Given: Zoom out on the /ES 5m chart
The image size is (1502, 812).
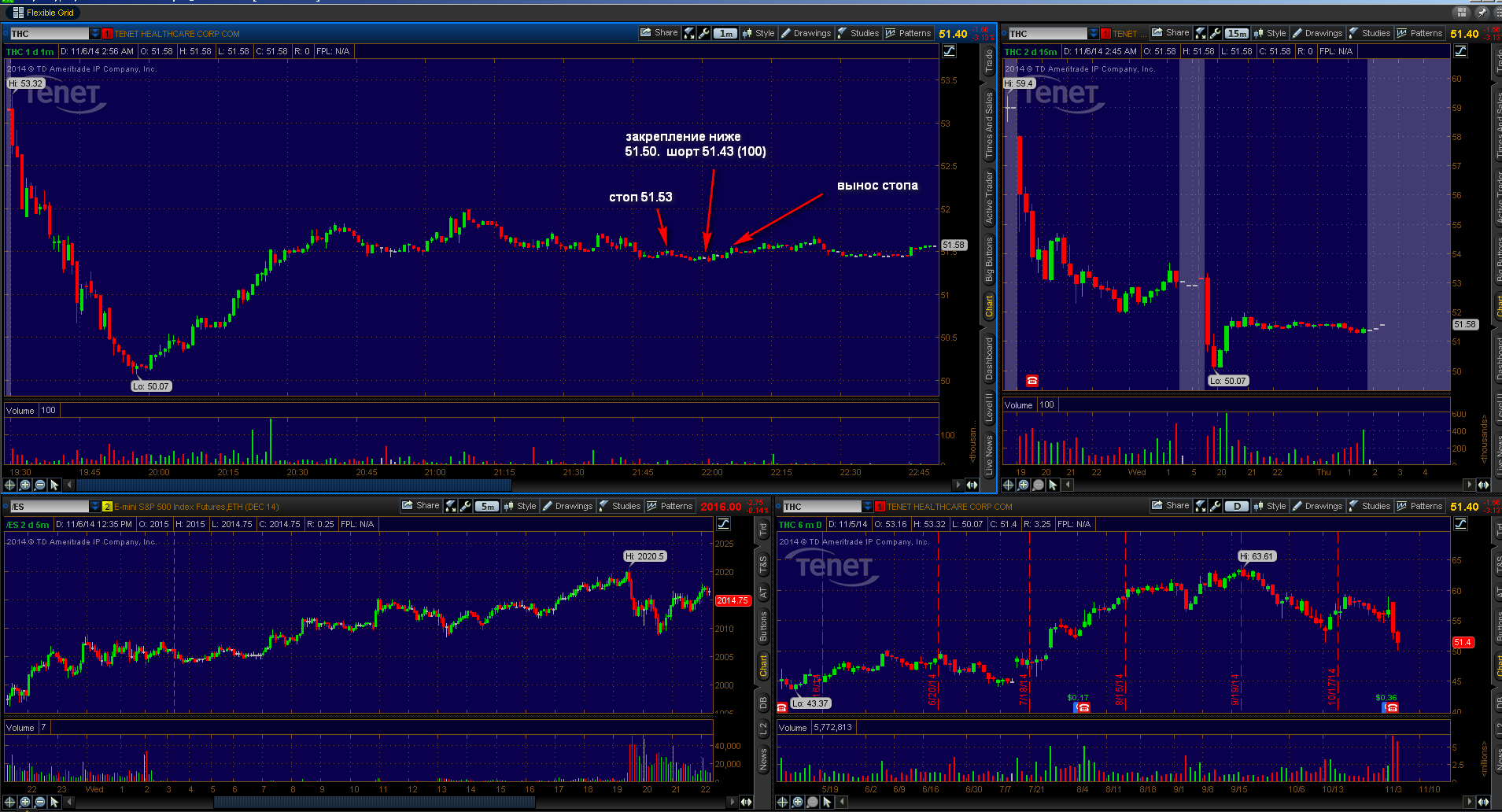Looking at the screenshot, I should pos(39,802).
